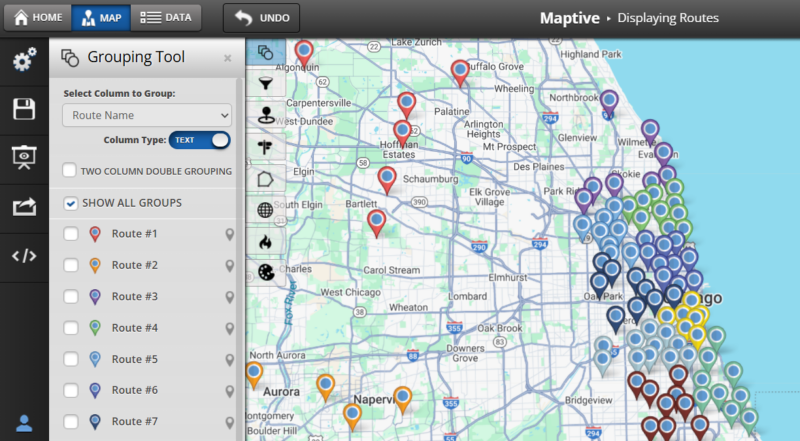Click the share export arrow icon
The height and width of the screenshot is (441, 800).
click(x=24, y=207)
